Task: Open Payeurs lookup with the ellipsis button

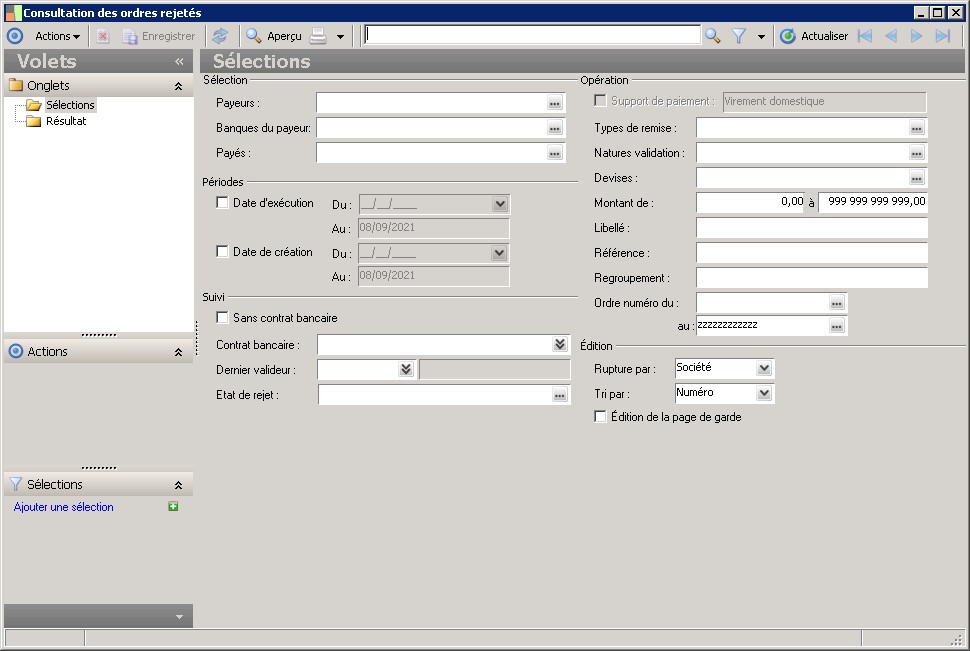Action: (x=555, y=103)
